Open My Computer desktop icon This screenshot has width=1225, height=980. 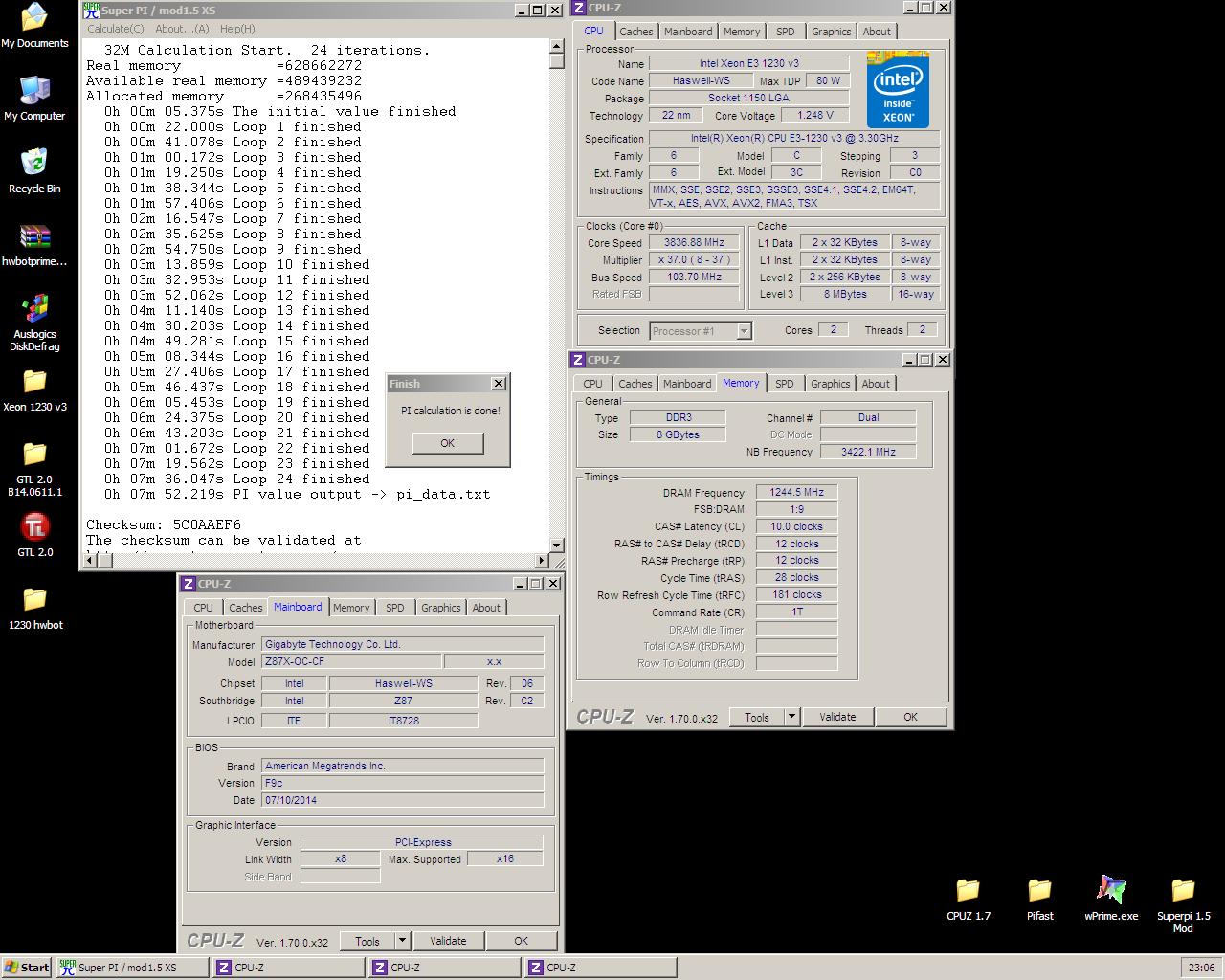34,90
